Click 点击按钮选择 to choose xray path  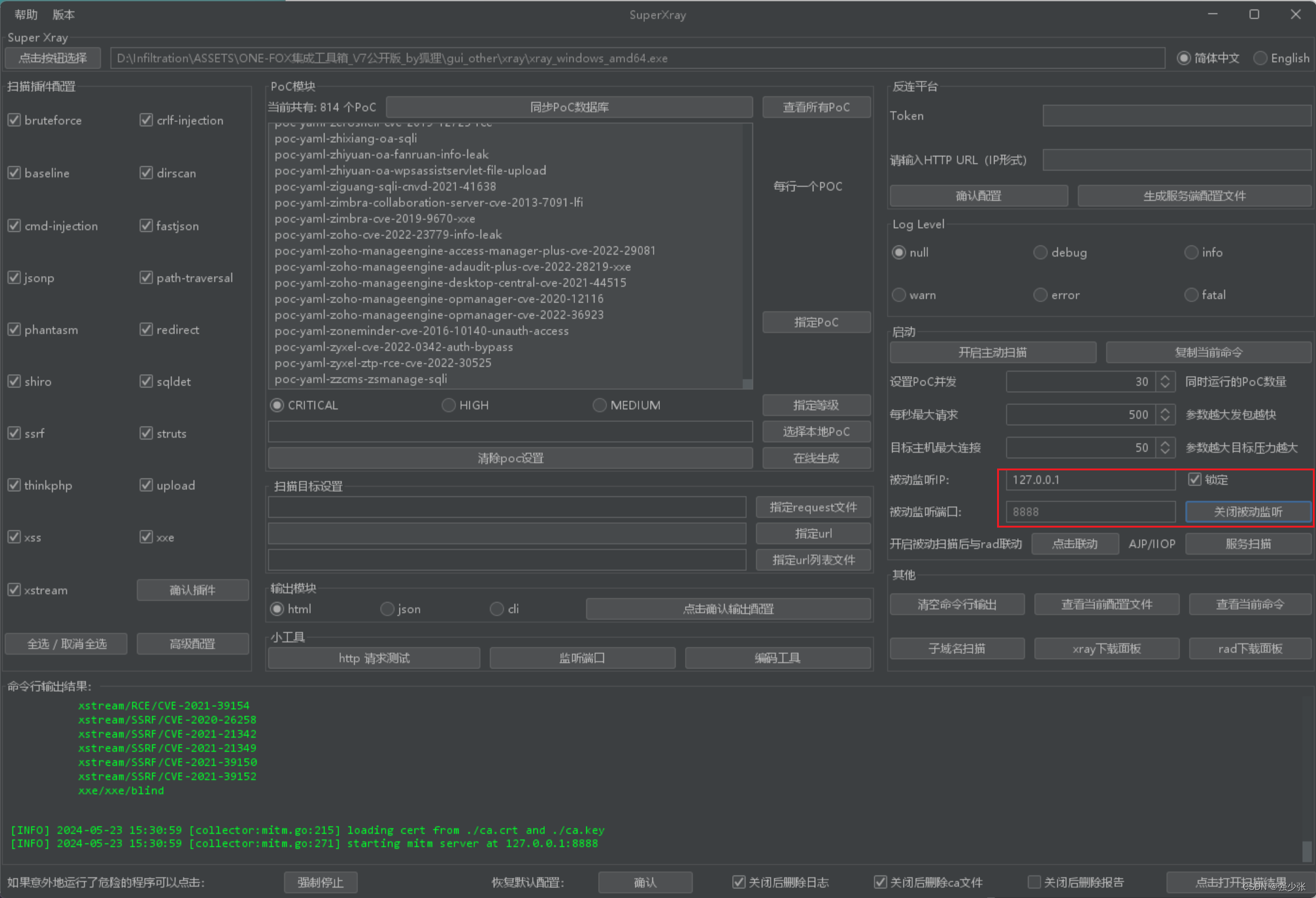pyautogui.click(x=53, y=58)
